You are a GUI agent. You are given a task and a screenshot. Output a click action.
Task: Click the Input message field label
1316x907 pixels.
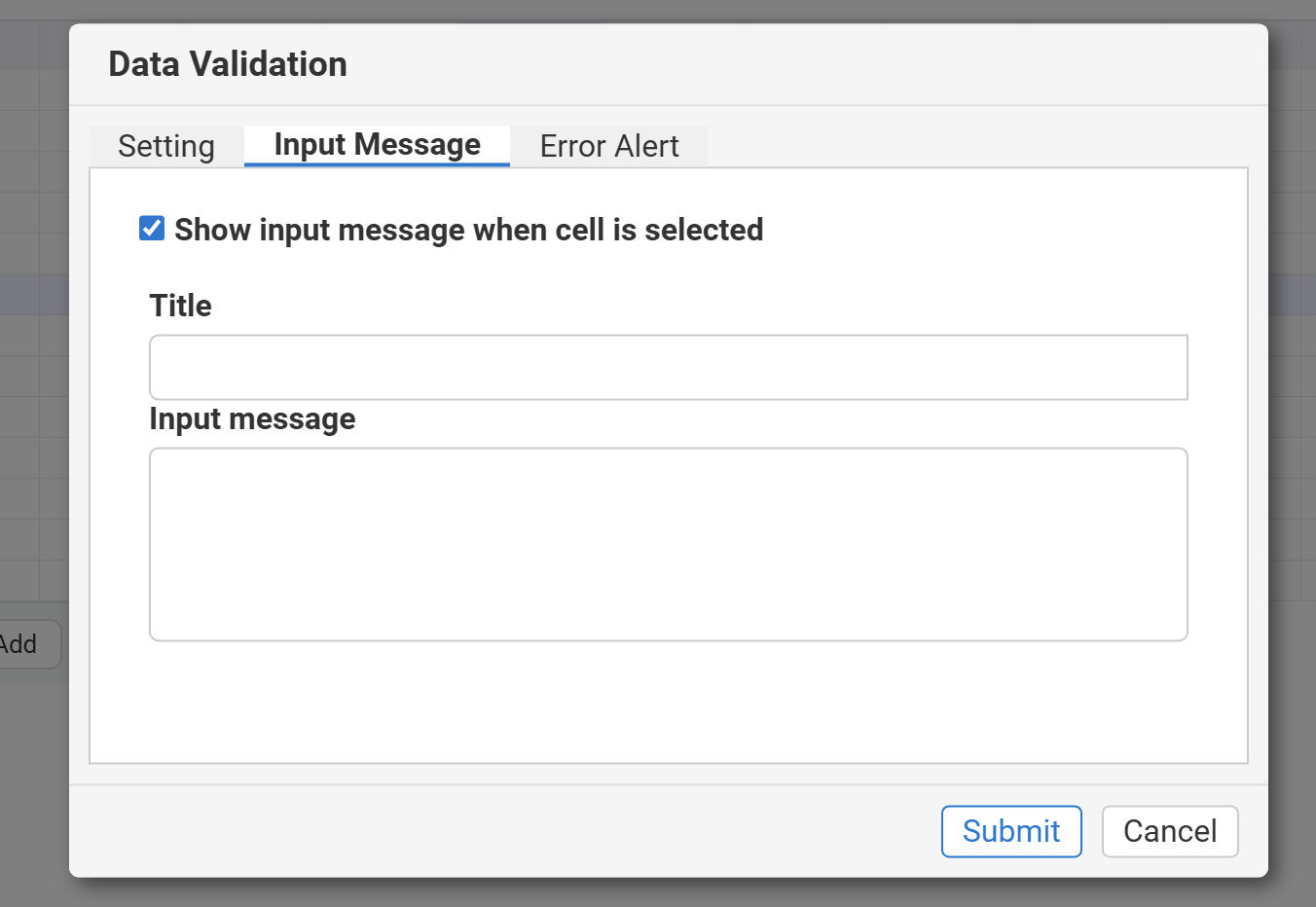[x=252, y=419]
